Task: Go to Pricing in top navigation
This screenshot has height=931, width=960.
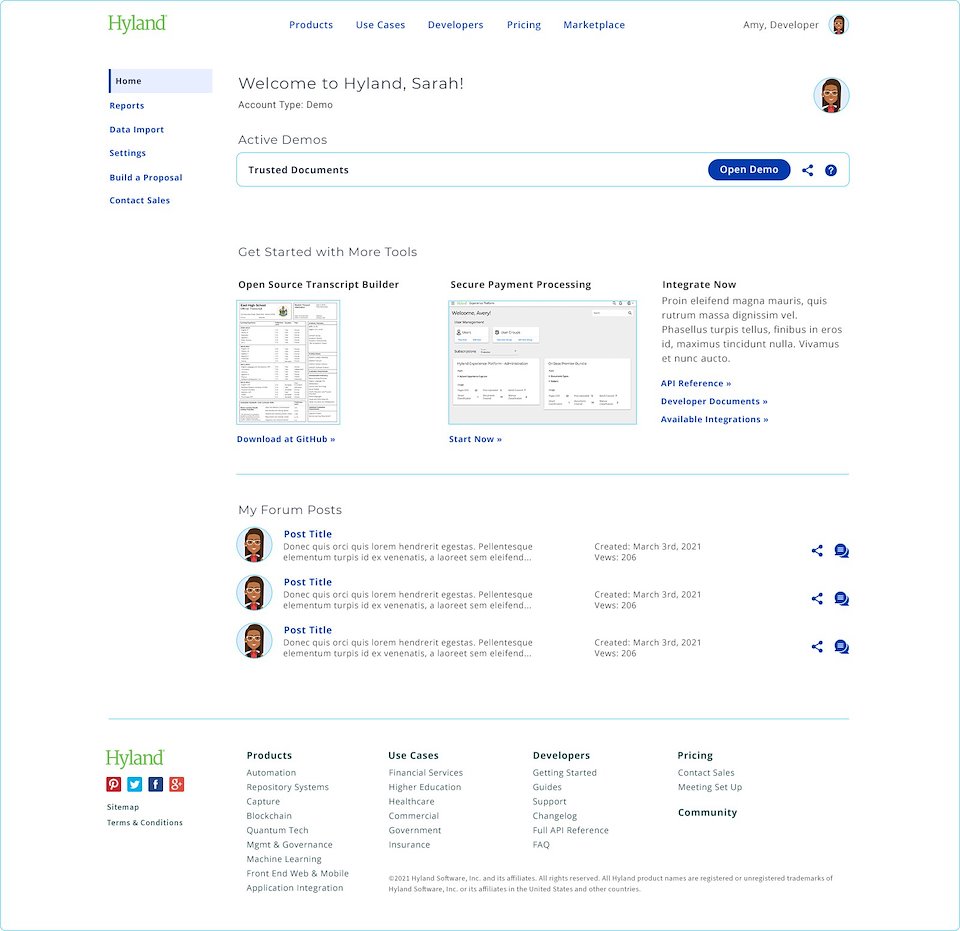Action: coord(523,25)
